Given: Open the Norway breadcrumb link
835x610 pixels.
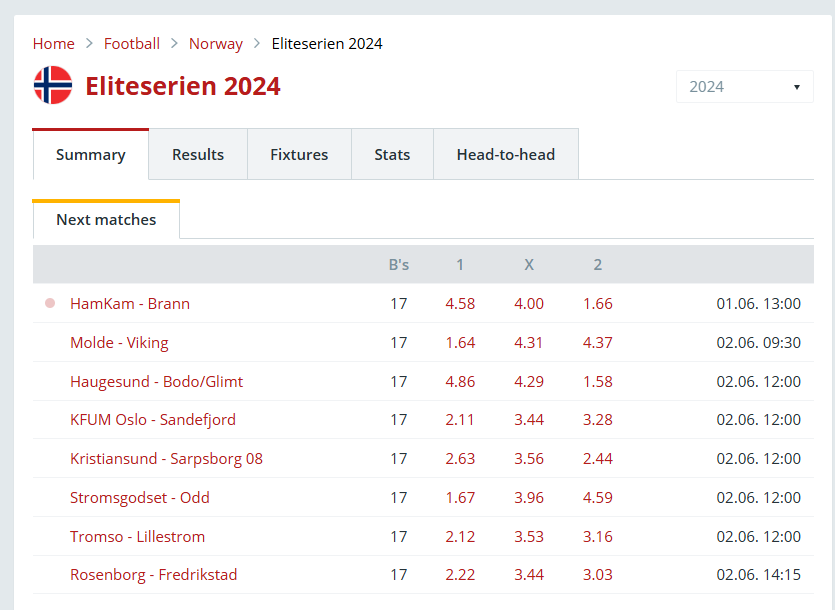Looking at the screenshot, I should [216, 44].
